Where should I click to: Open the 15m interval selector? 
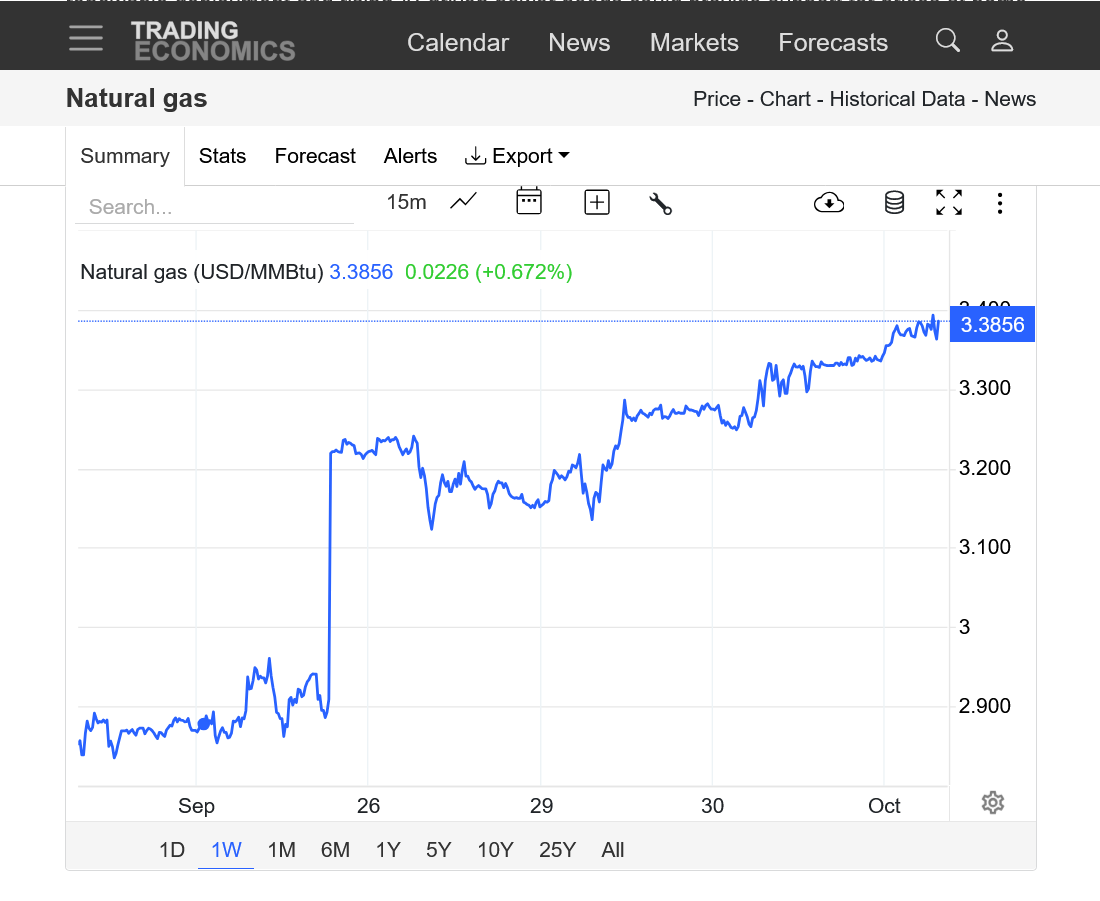coord(406,202)
